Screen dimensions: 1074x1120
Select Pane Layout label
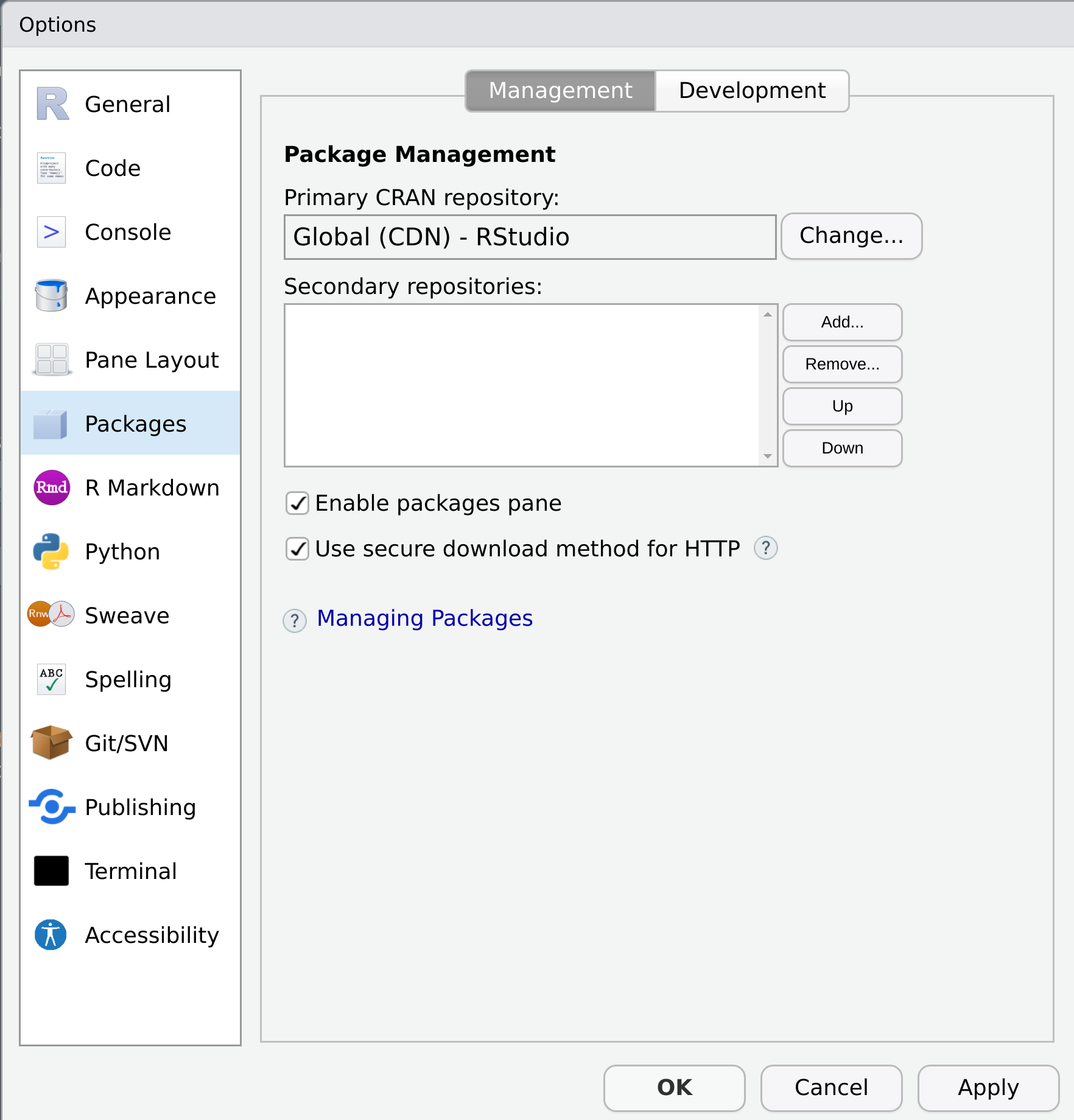pos(152,360)
